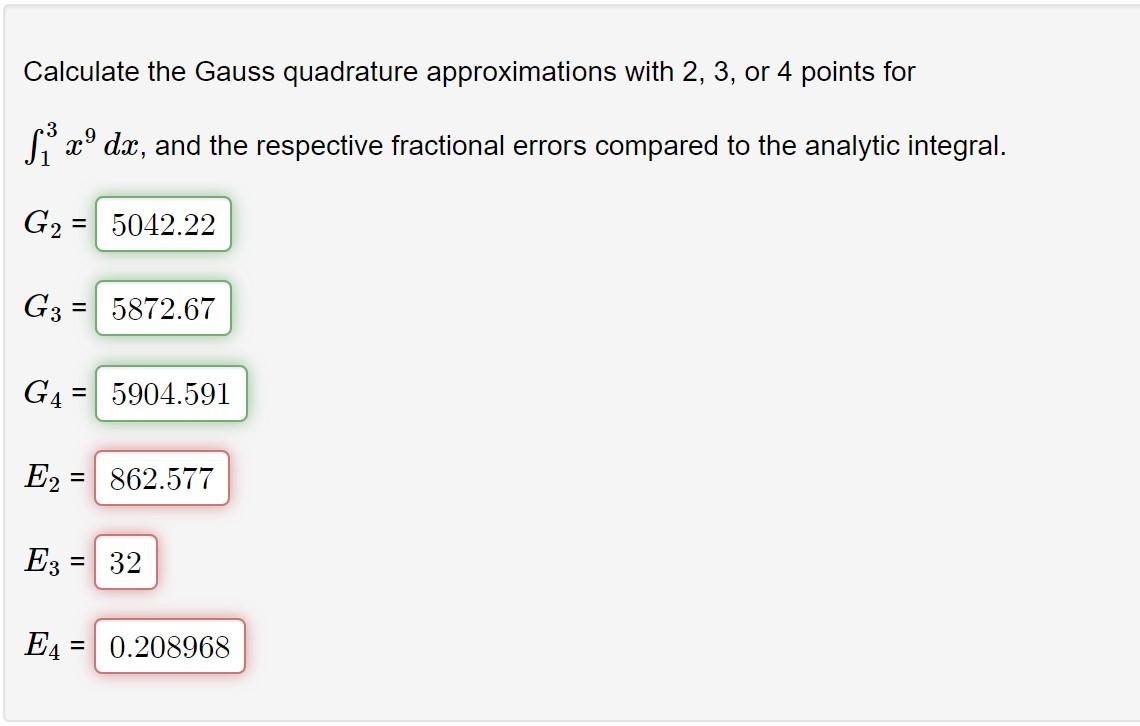
Task: Select the E3 input field containing 32
Action: tap(127, 562)
